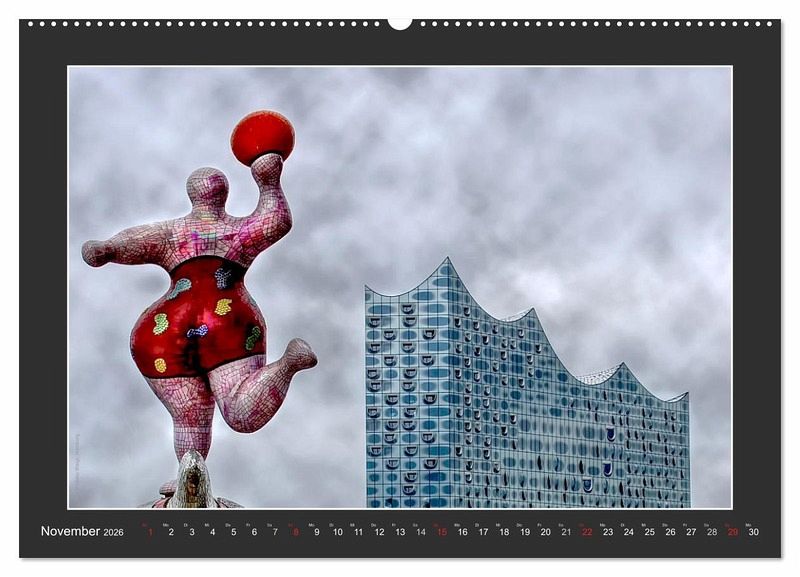800x577 pixels.
Task: Click date 25 in the date row
Action: (x=649, y=532)
